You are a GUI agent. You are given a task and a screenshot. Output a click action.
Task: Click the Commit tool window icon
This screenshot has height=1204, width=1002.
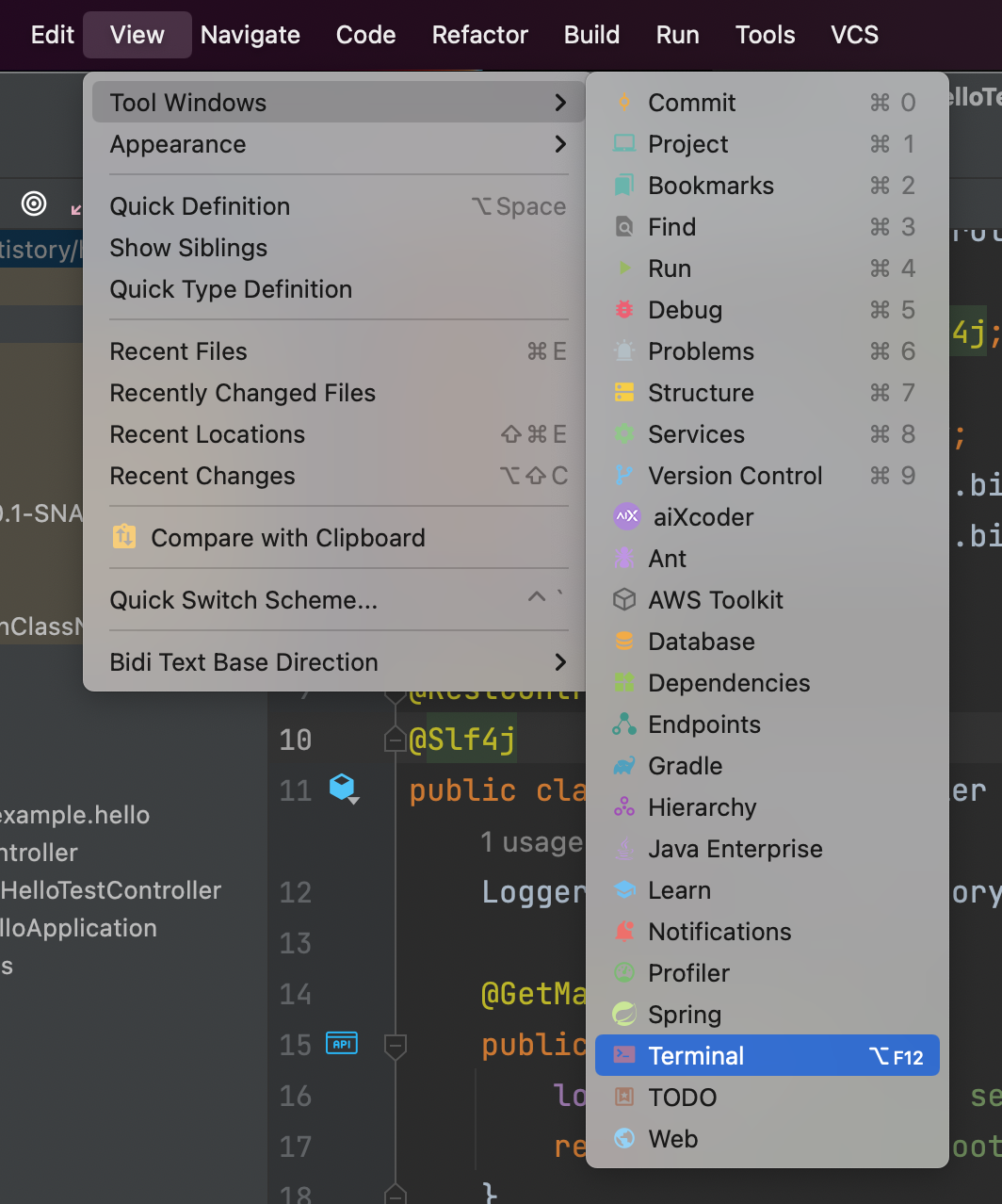point(623,102)
